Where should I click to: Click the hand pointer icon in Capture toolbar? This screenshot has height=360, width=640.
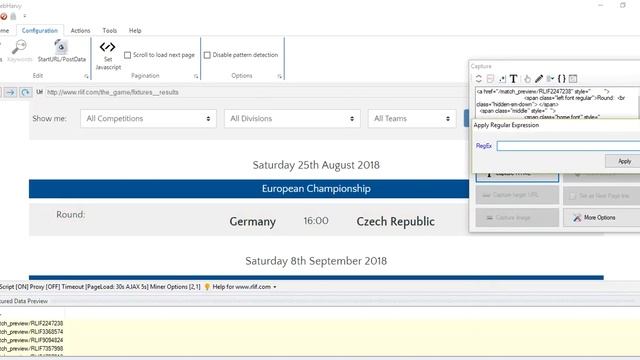[527, 79]
